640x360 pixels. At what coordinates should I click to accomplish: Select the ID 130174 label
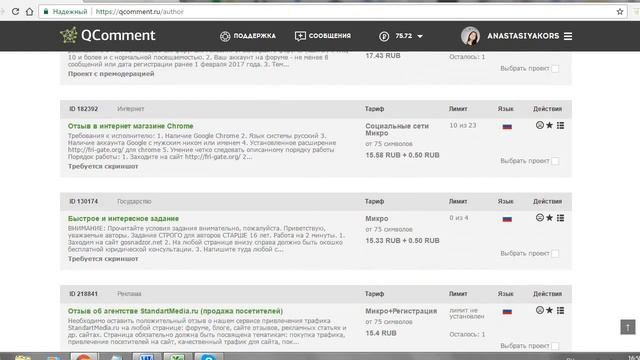(x=83, y=202)
